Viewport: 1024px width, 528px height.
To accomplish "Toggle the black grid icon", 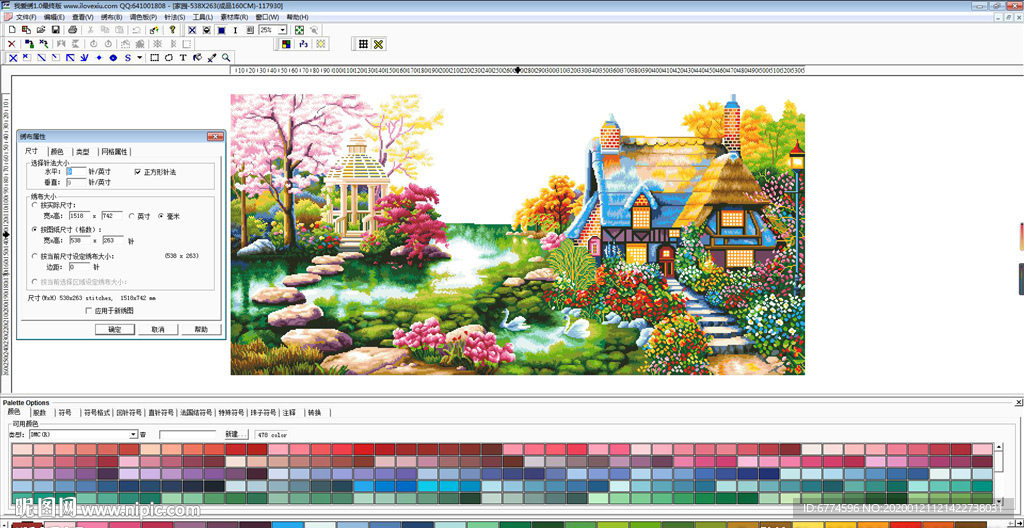I will pos(363,44).
